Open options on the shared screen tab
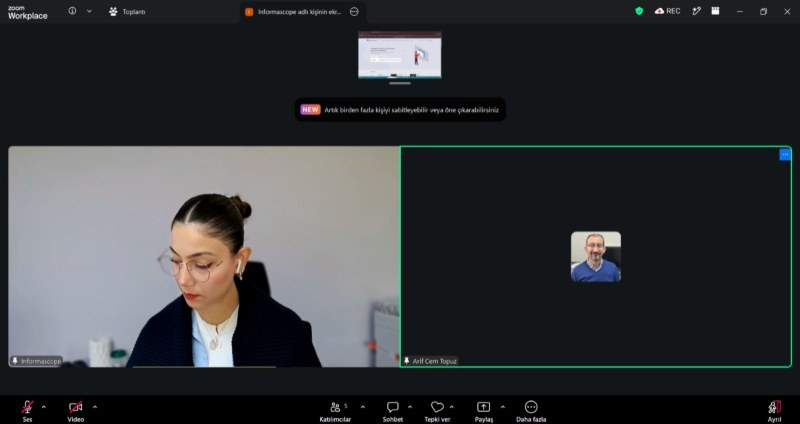The width and height of the screenshot is (800, 424). [x=354, y=12]
